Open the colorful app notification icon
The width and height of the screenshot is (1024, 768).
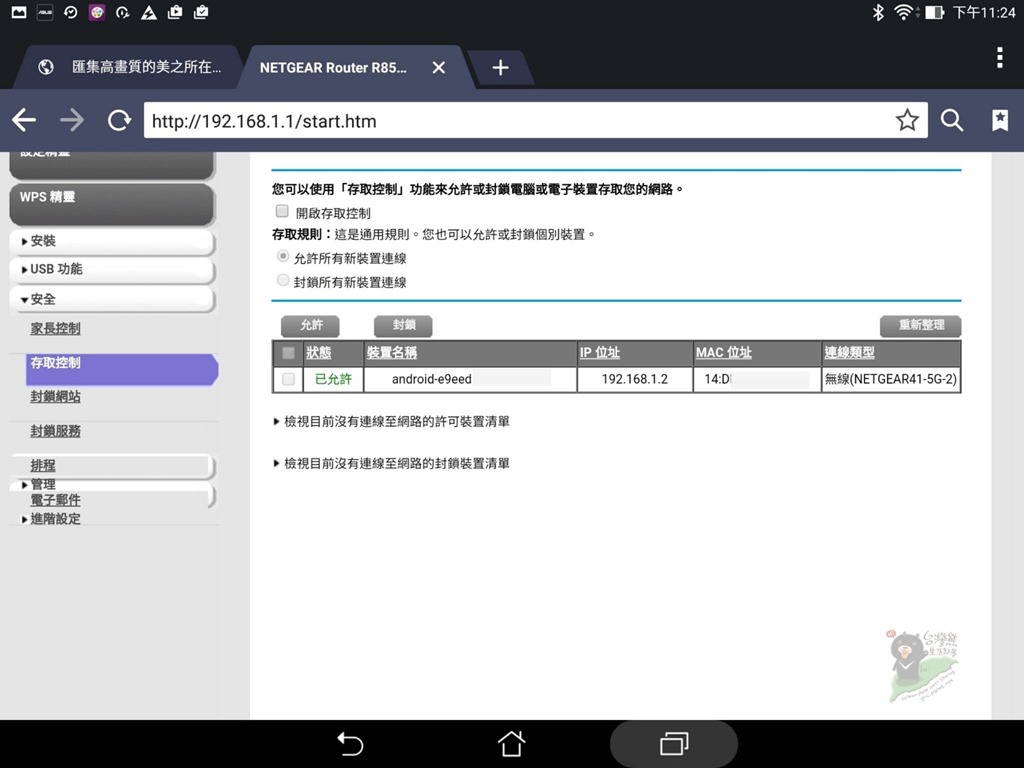pos(97,12)
